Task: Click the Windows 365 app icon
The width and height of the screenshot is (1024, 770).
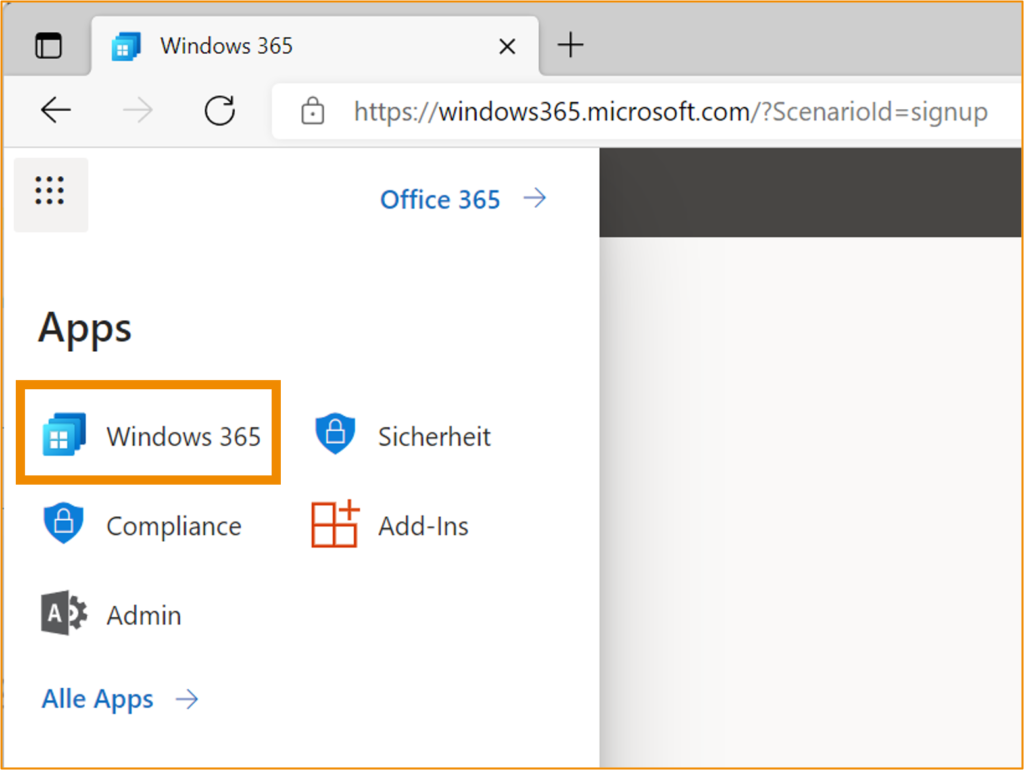Action: click(x=64, y=434)
